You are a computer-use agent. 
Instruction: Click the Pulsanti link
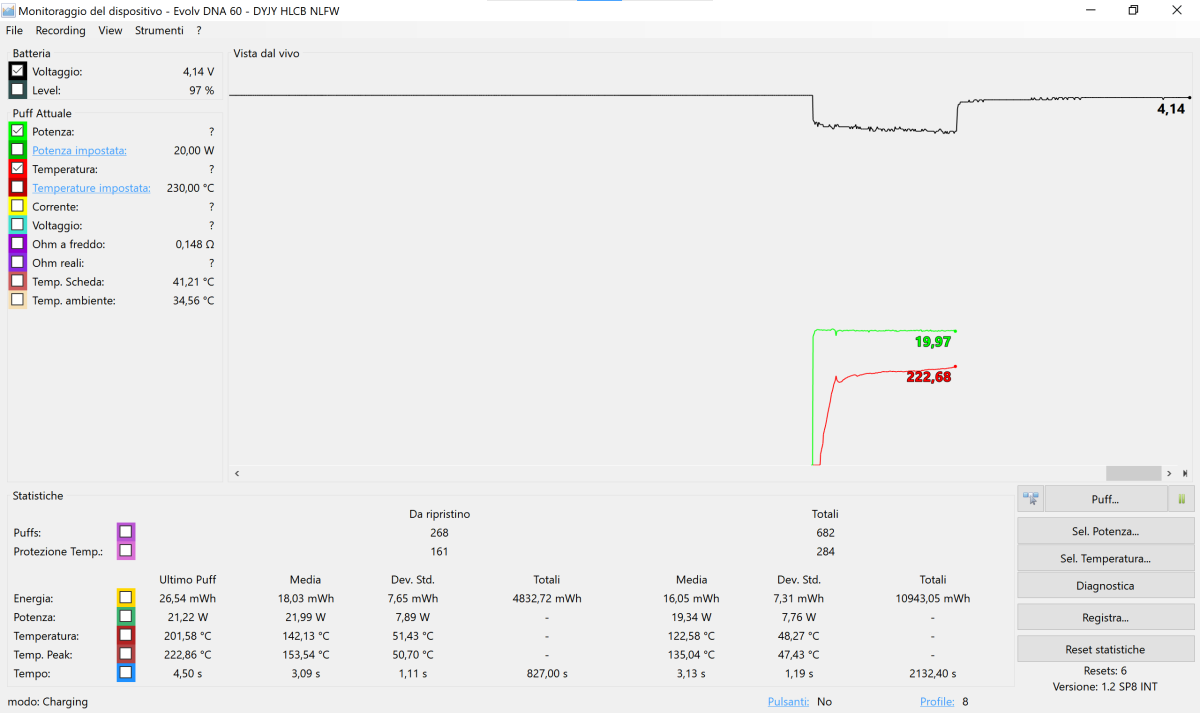pyautogui.click(x=788, y=702)
